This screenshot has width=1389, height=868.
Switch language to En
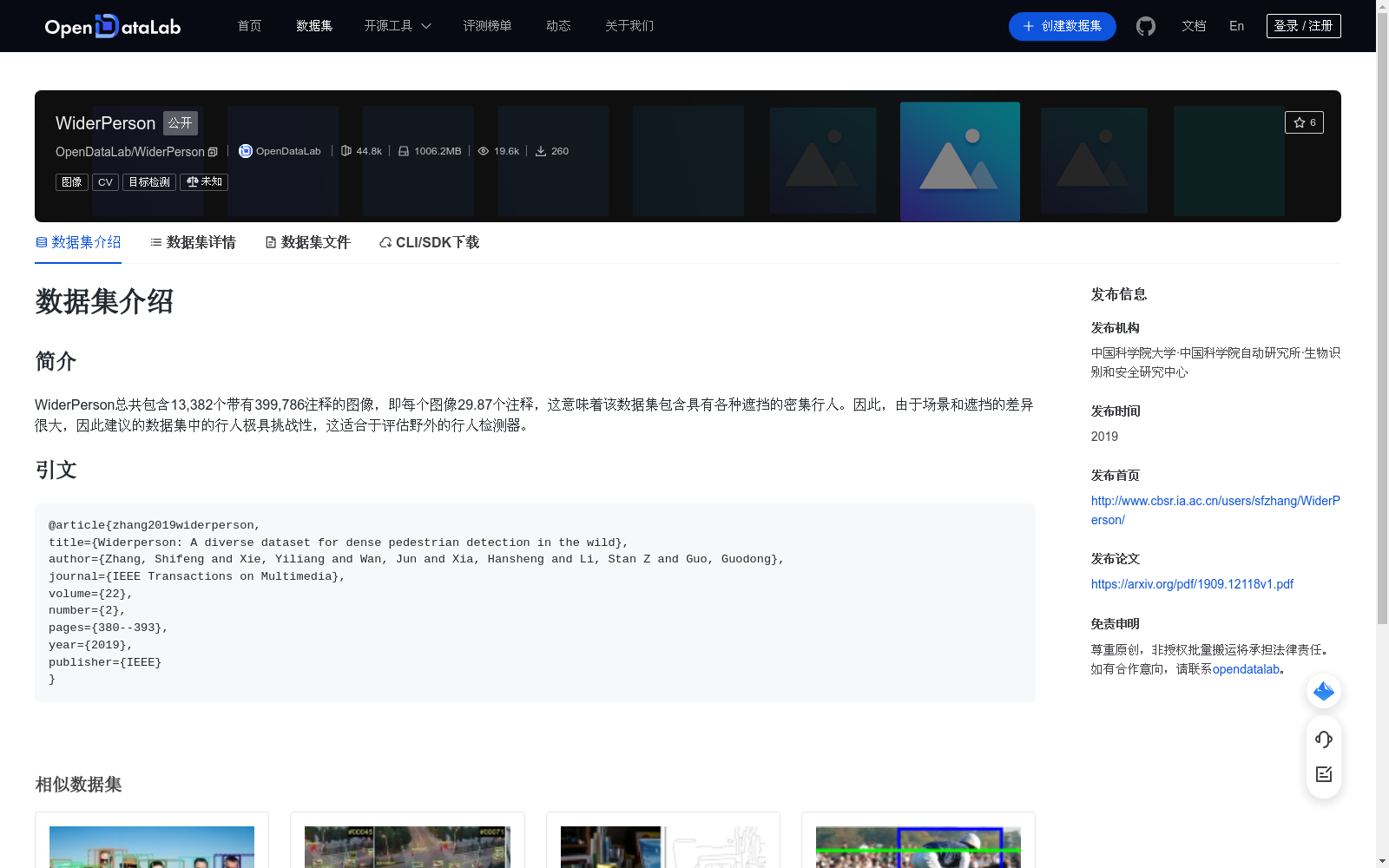[1237, 26]
